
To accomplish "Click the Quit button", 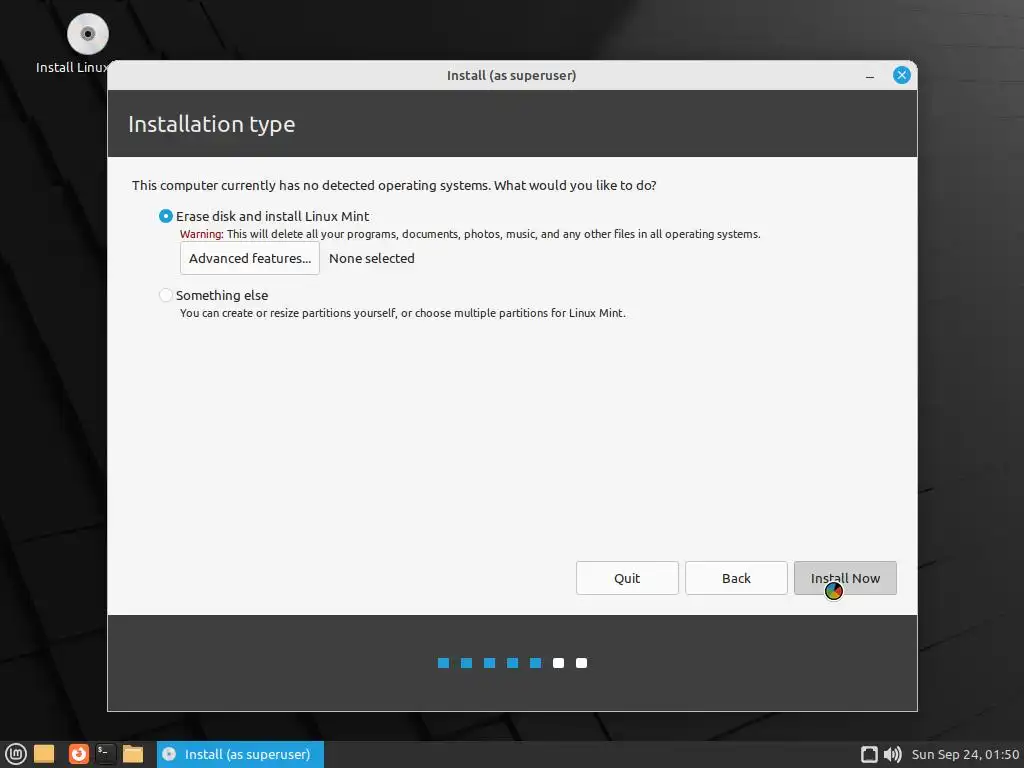I will (627, 578).
